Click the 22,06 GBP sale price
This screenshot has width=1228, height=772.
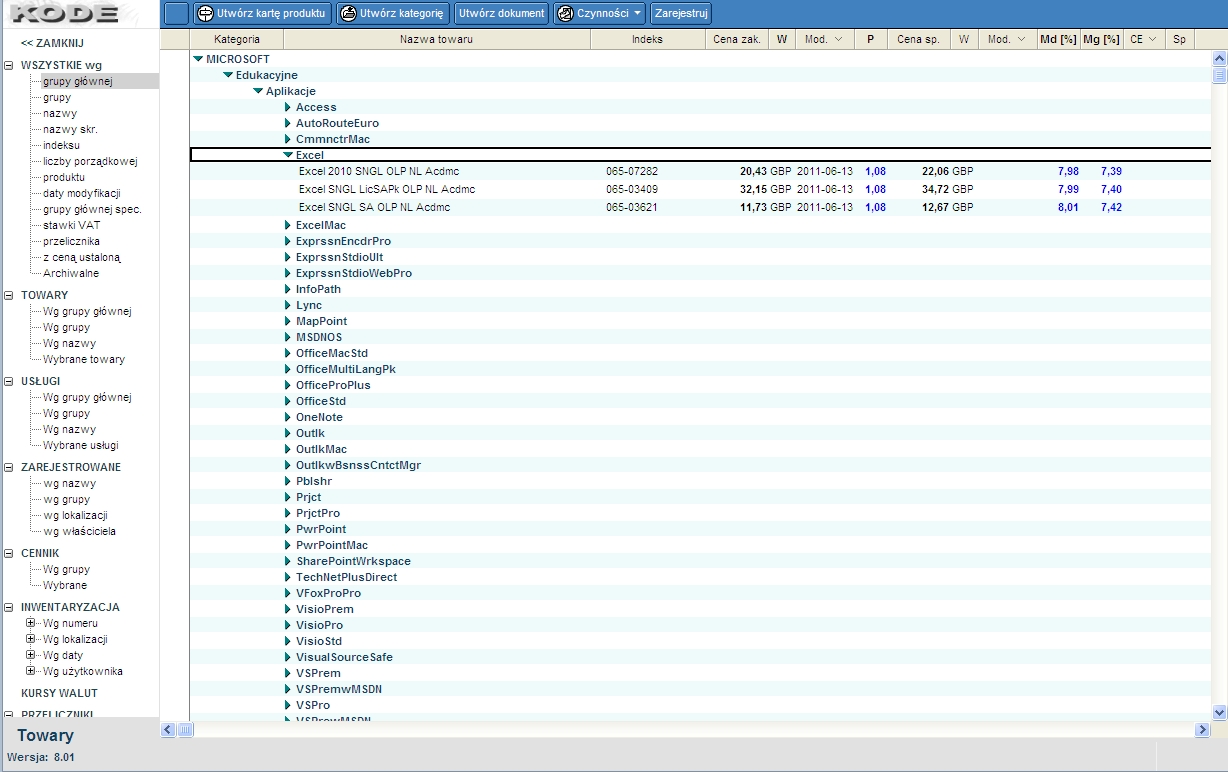(x=947, y=171)
